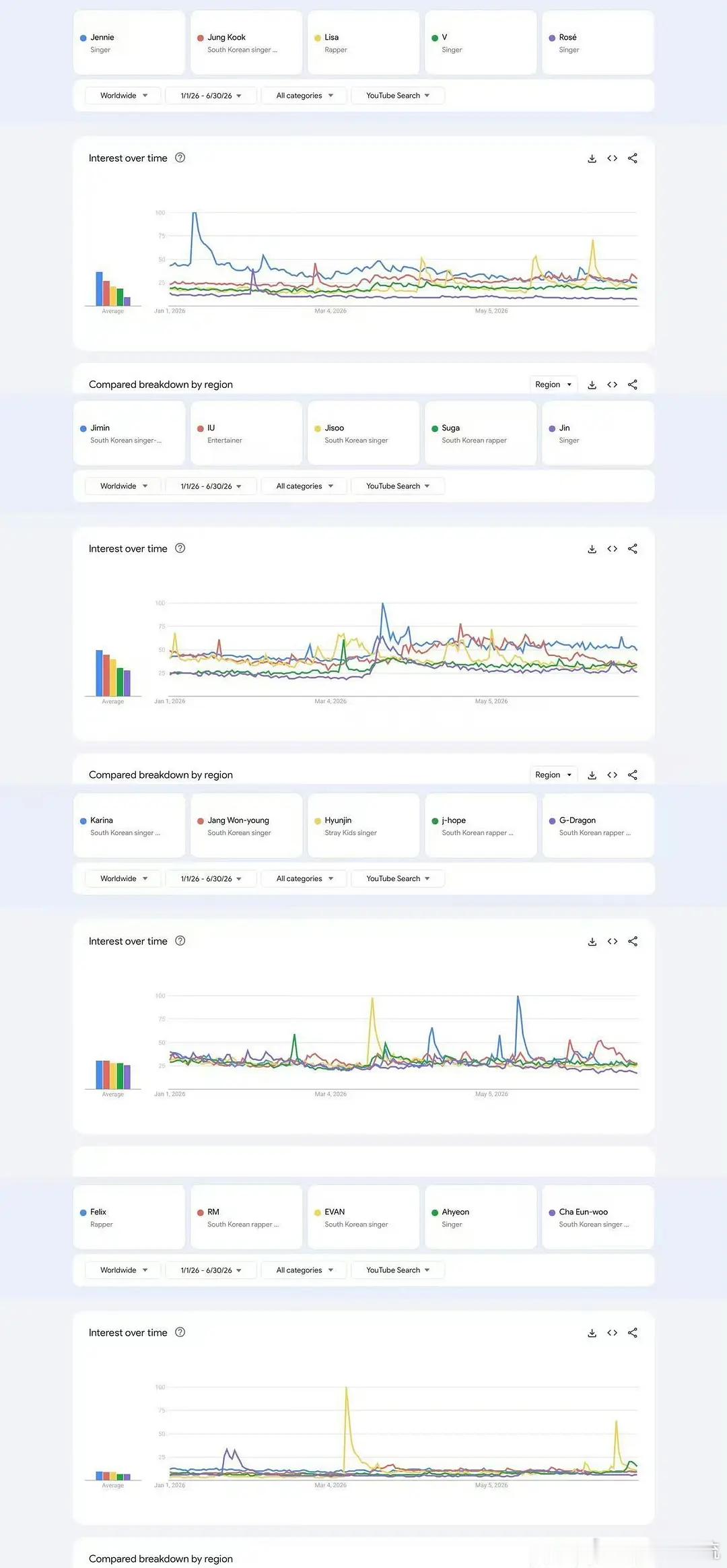The width and height of the screenshot is (727, 1568).
Task: Open the first YouTube Search source dropdown
Action: 397,96
